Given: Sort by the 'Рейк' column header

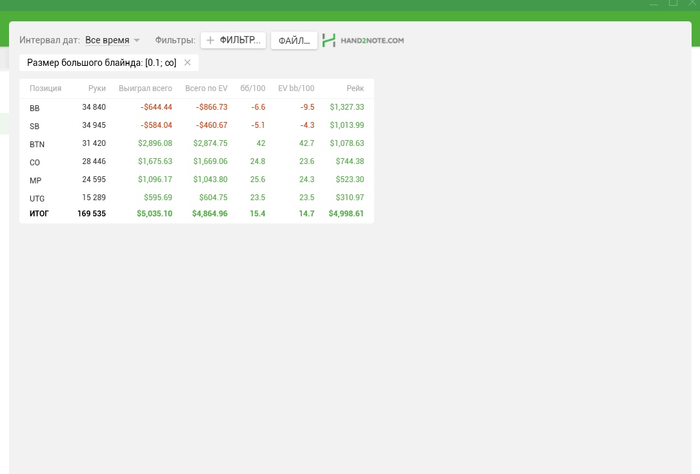Looking at the screenshot, I should tap(355, 88).
